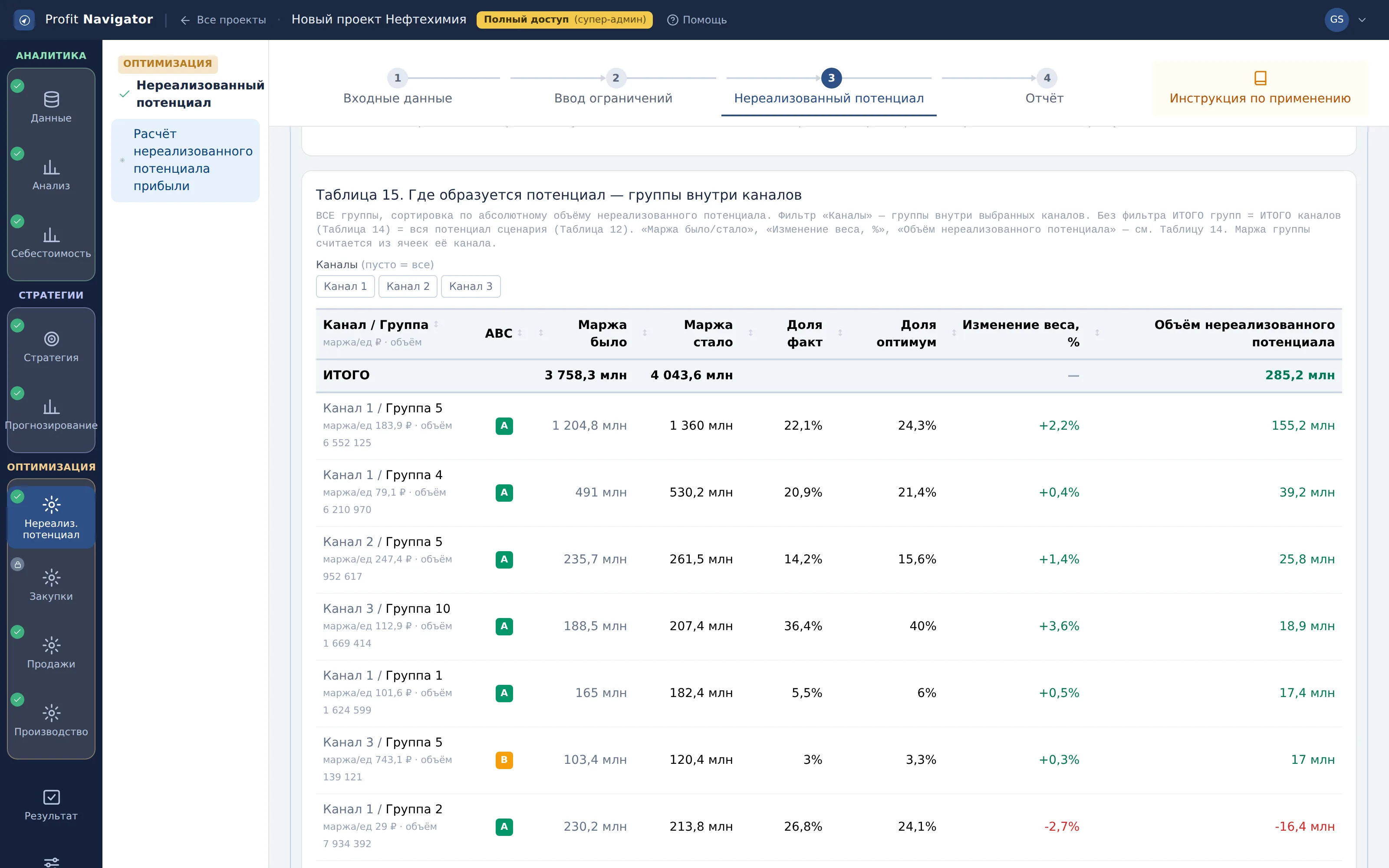The image size is (1389, 868).
Task: Click the +3,6% weight change value
Action: [1058, 626]
